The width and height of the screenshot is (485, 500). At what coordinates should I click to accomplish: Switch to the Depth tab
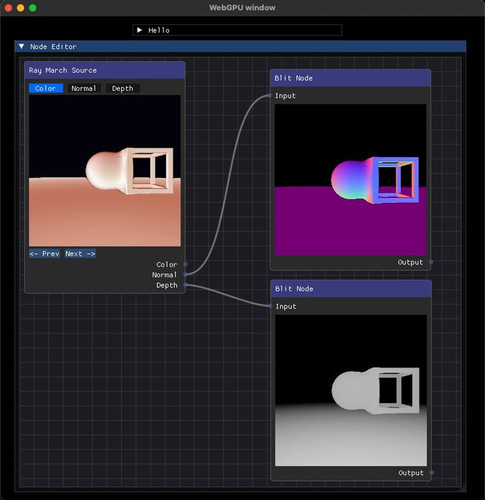(122, 88)
